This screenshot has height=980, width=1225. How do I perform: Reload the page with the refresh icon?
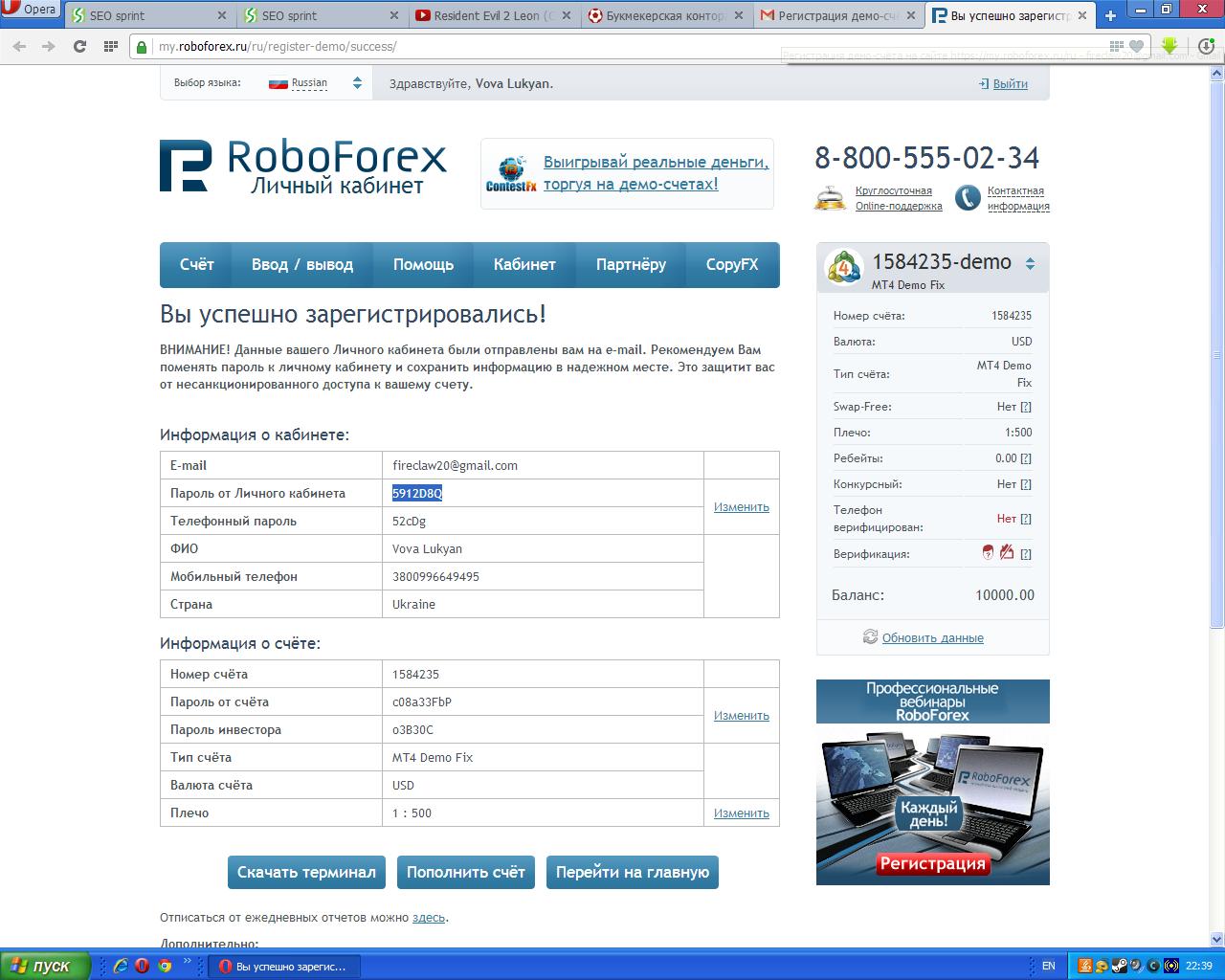pyautogui.click(x=79, y=46)
